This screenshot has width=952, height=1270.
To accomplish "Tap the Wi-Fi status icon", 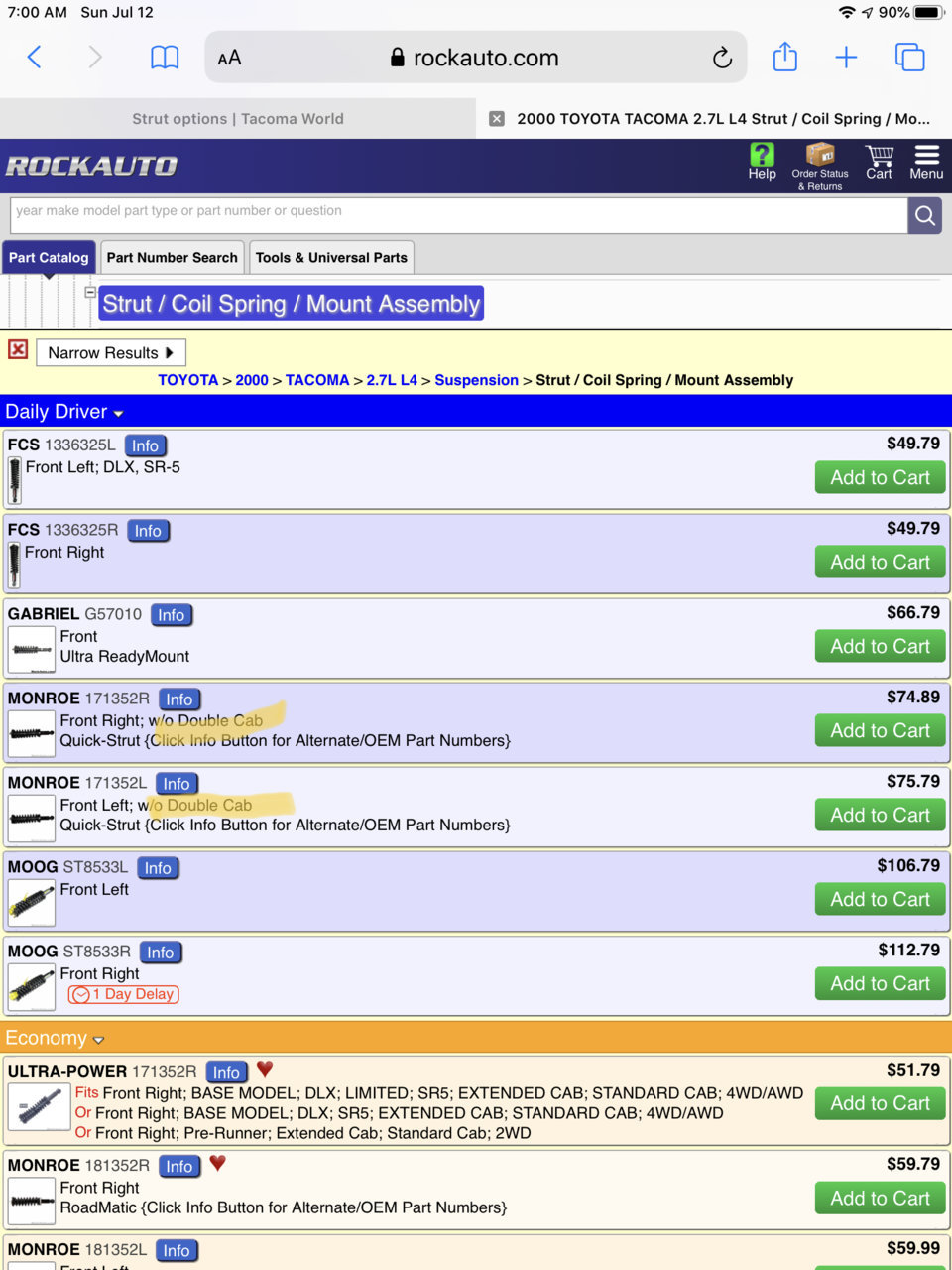I will pyautogui.click(x=846, y=12).
